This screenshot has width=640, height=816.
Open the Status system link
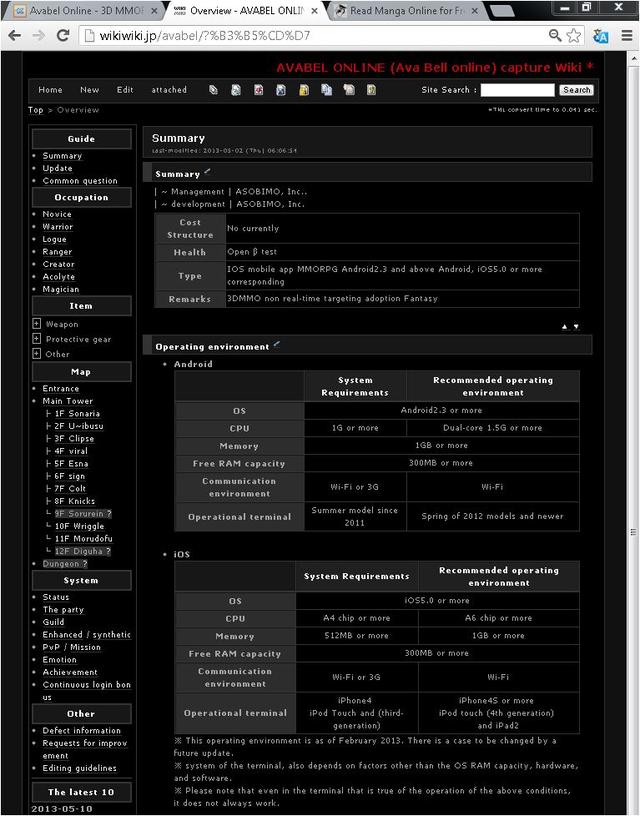coord(56,597)
